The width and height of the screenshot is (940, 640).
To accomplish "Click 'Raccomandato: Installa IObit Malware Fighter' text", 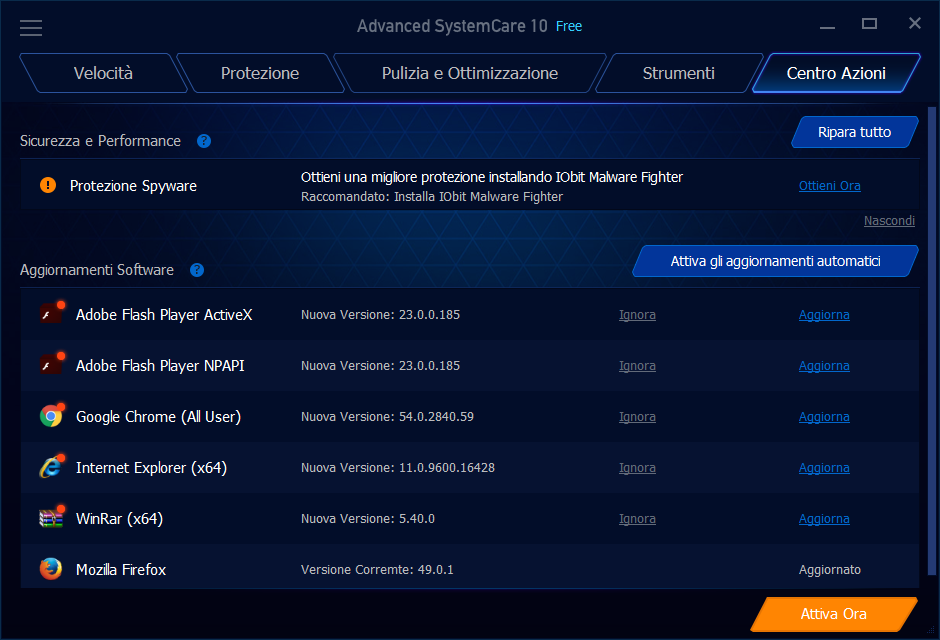I will [x=432, y=197].
